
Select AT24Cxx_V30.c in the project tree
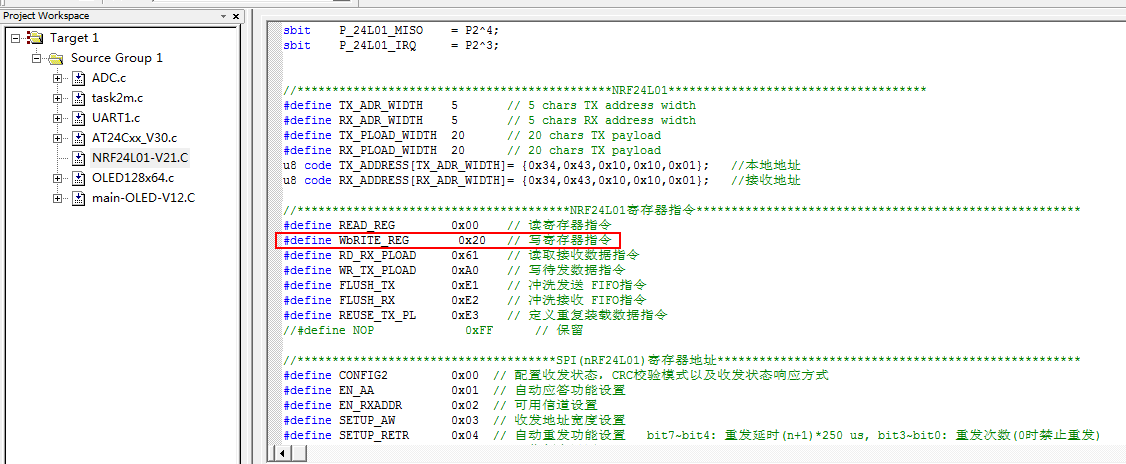(134, 138)
